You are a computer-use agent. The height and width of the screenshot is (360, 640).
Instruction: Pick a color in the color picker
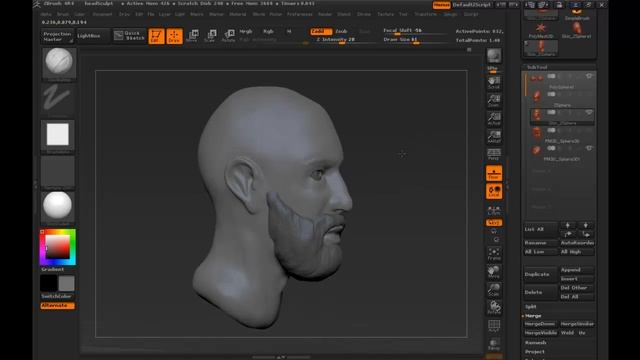click(58, 247)
